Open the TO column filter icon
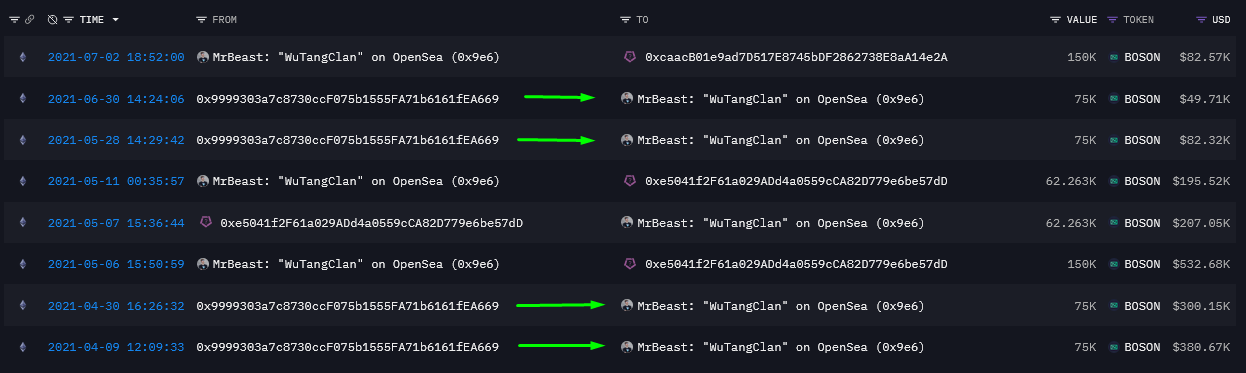 click(625, 20)
